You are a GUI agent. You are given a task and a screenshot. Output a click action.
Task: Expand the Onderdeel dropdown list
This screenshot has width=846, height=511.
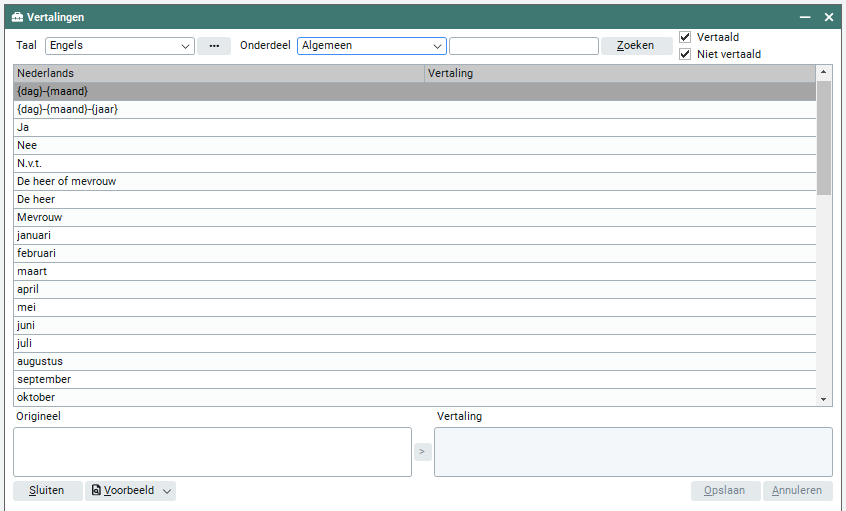[437, 46]
